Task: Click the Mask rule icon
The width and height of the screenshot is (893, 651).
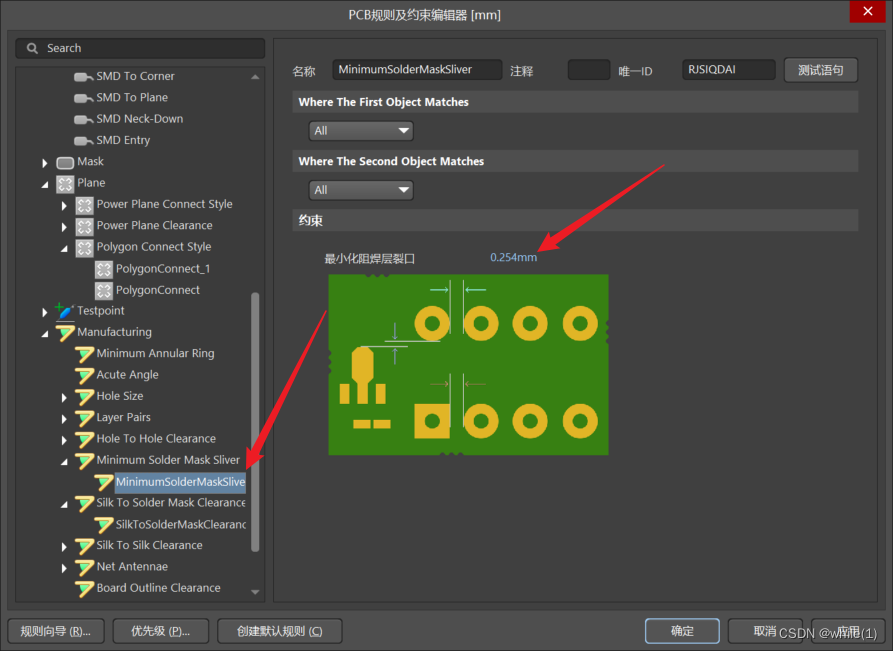Action: [65, 162]
